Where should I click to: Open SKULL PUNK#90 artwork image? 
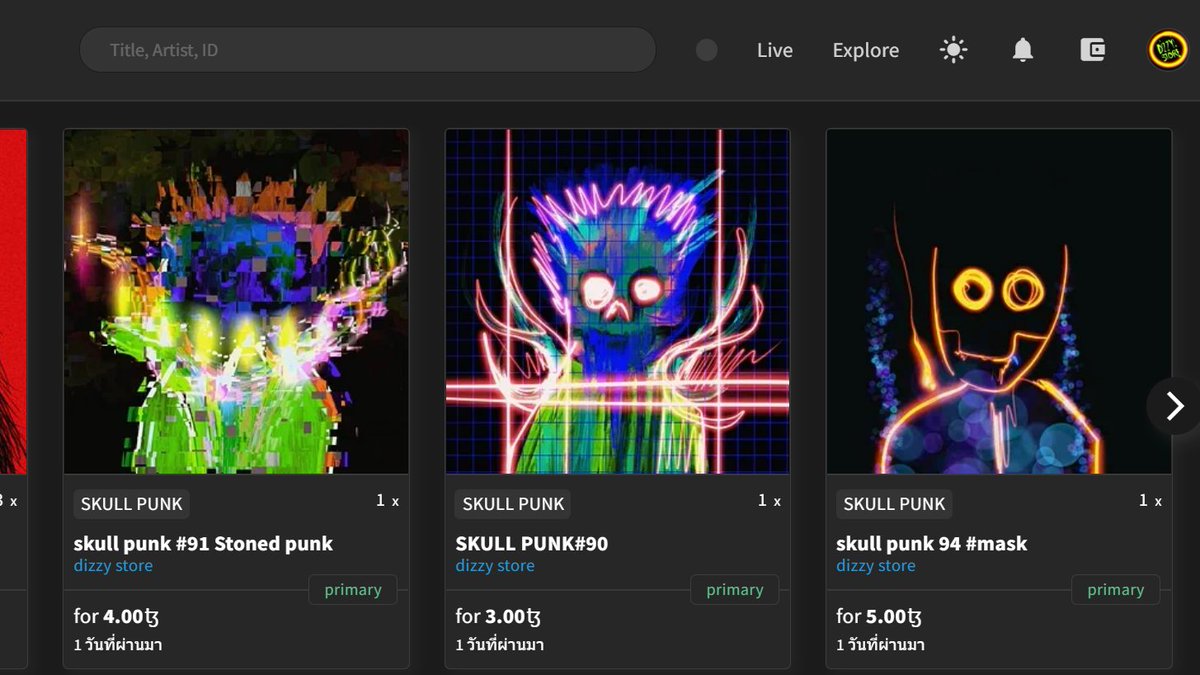[617, 301]
